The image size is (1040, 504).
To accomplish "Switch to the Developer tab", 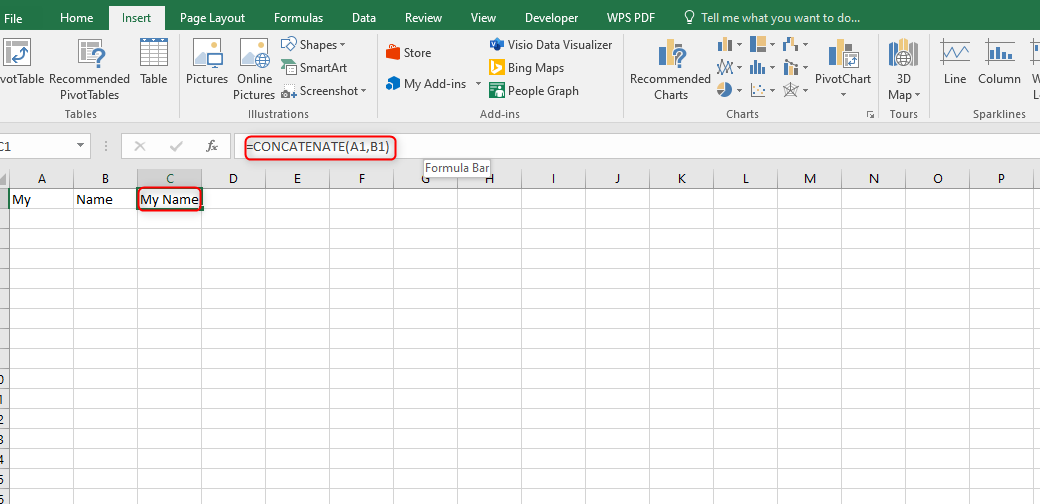I will click(x=551, y=18).
